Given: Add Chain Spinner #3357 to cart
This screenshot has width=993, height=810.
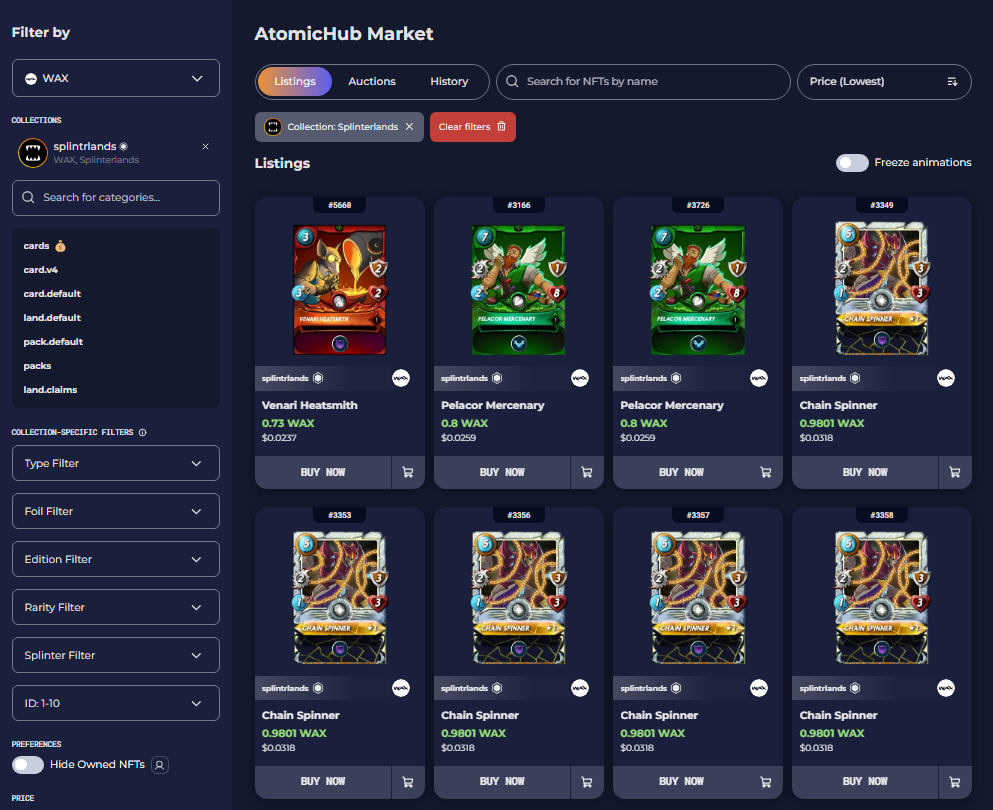Looking at the screenshot, I should tap(766, 782).
